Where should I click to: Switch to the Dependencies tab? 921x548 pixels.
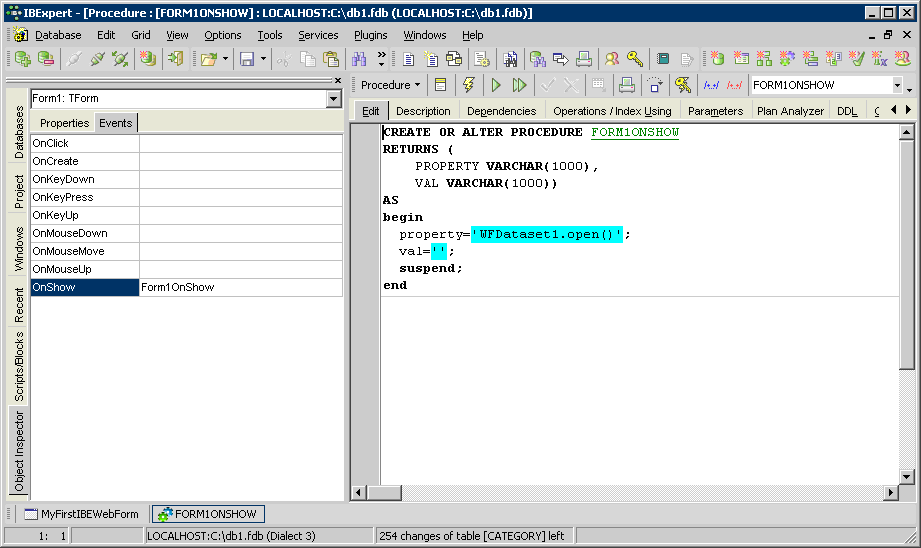pyautogui.click(x=501, y=111)
